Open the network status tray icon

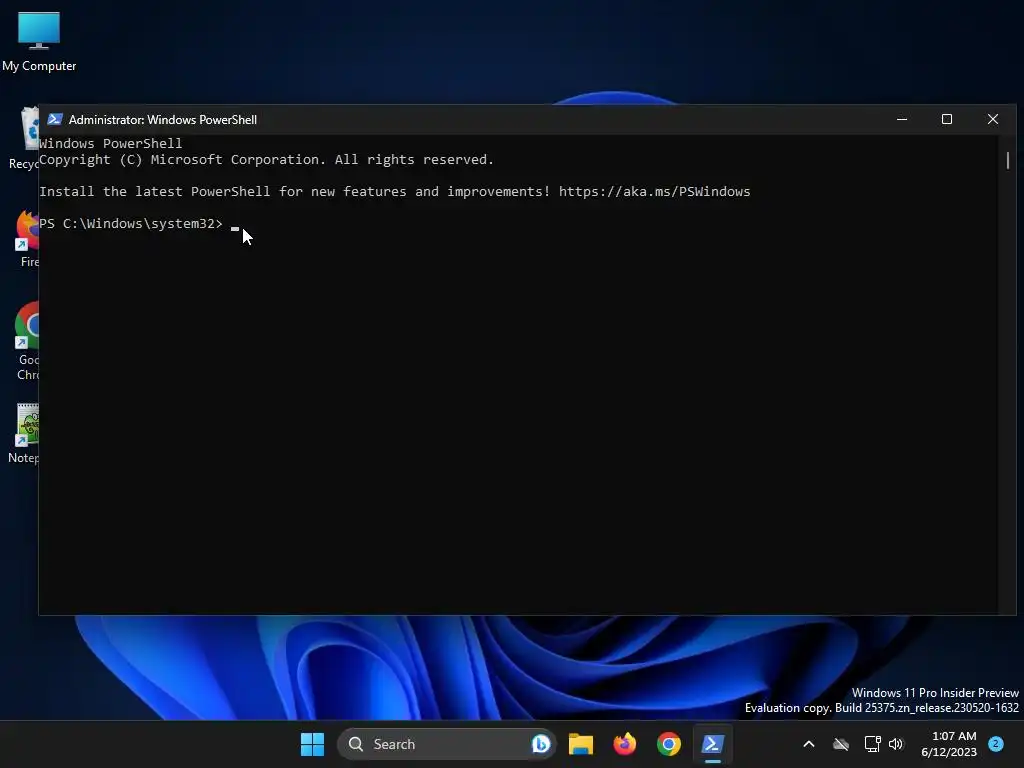[x=872, y=744]
